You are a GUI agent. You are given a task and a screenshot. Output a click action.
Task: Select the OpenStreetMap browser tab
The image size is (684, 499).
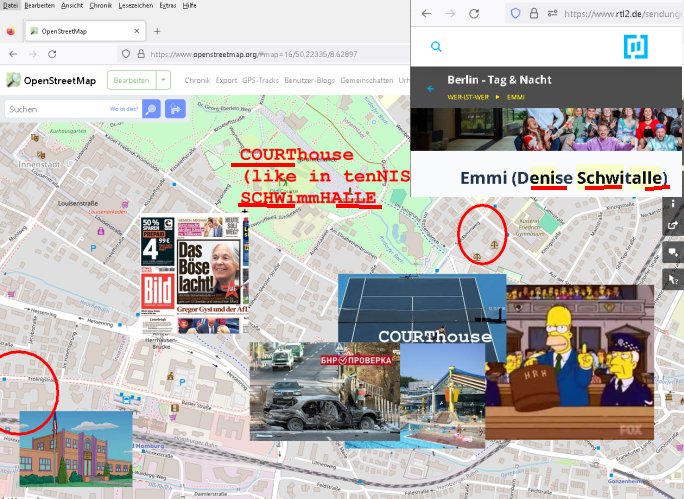(85, 31)
